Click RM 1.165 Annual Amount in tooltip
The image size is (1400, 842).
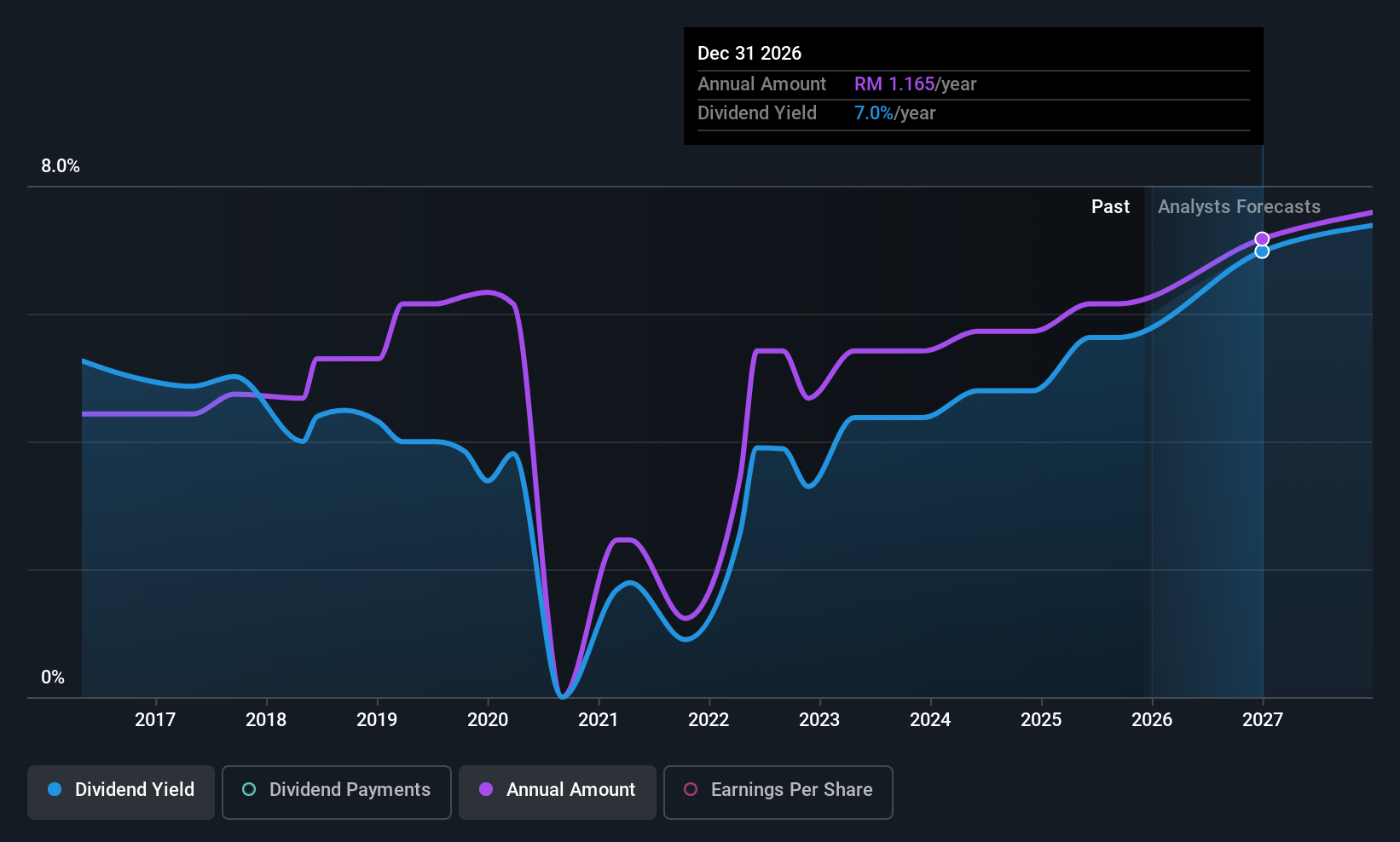[894, 84]
